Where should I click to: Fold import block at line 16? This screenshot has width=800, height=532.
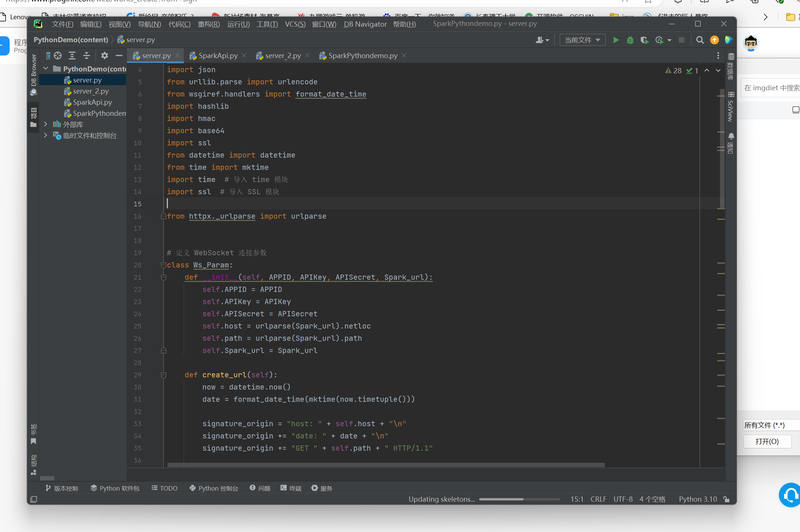pos(163,216)
